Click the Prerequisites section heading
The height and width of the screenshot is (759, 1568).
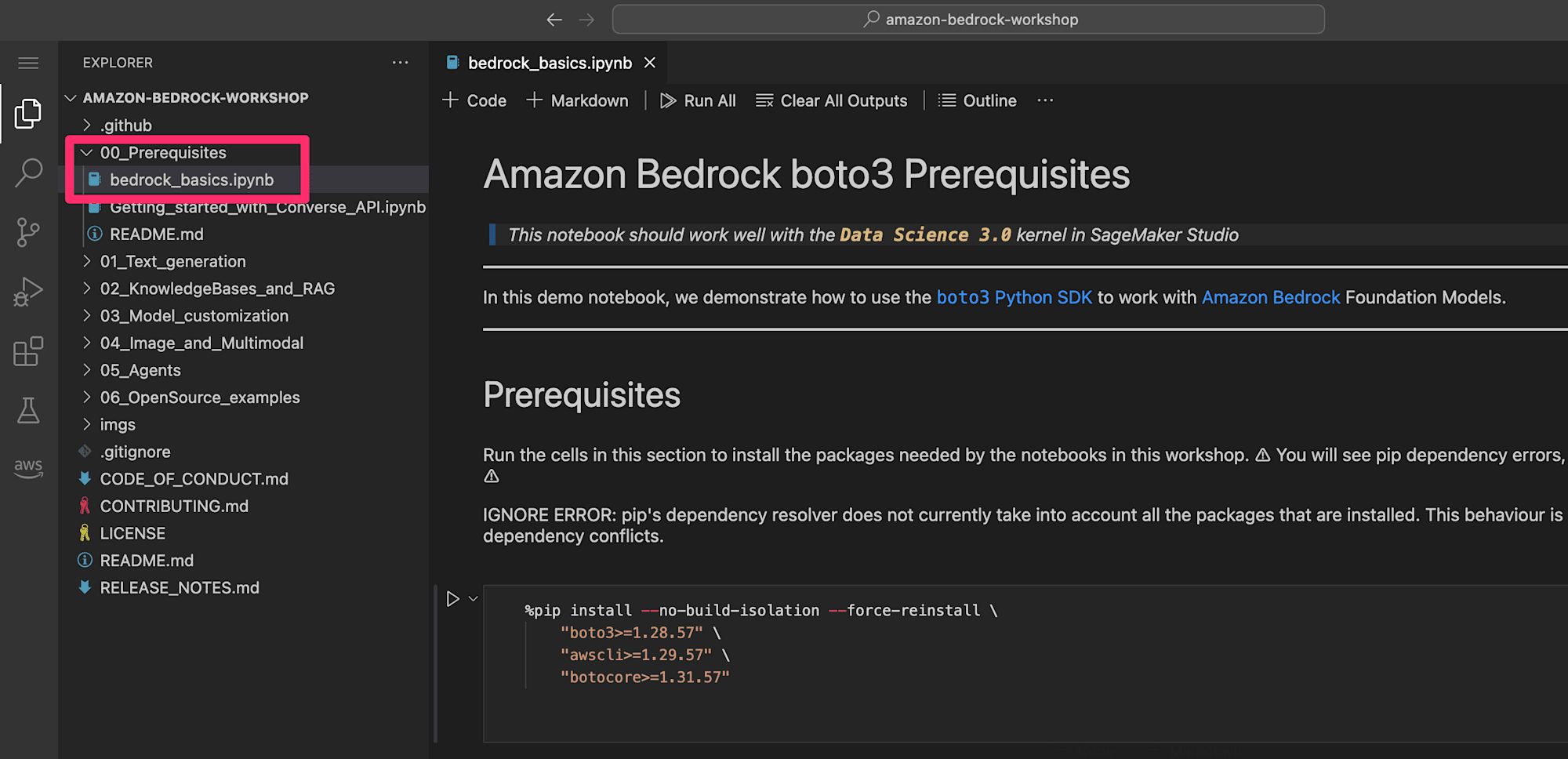[582, 395]
